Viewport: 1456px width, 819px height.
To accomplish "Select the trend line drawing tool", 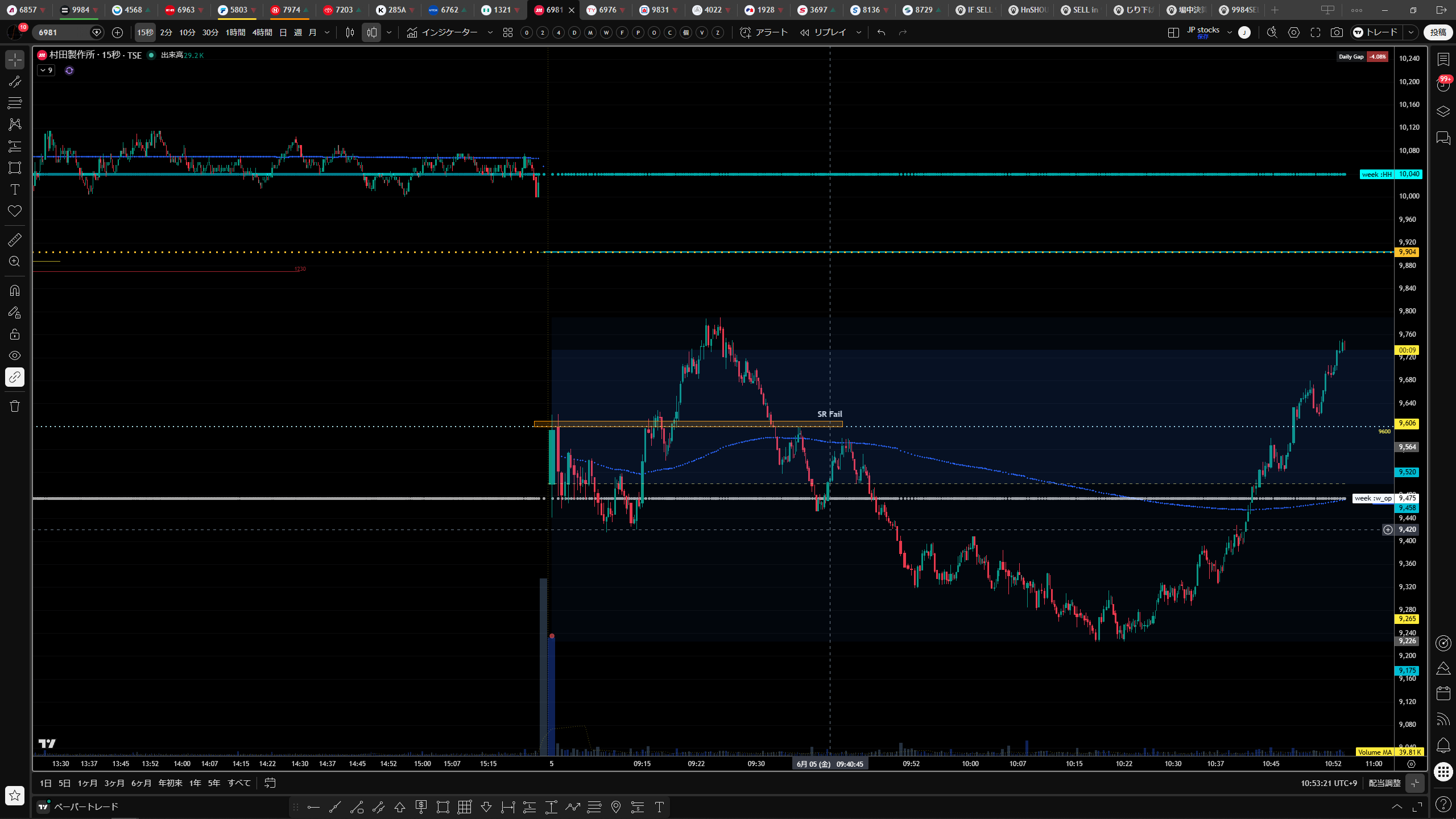I will coord(15,81).
